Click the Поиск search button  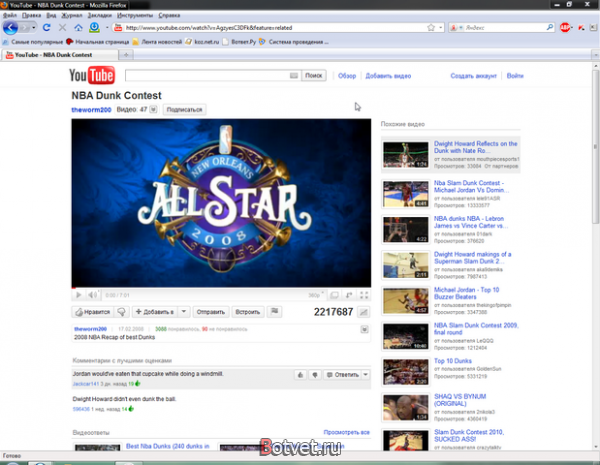coord(314,75)
